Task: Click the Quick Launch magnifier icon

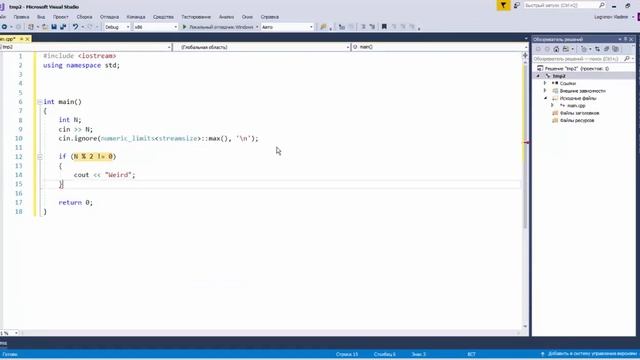Action: [602, 5]
